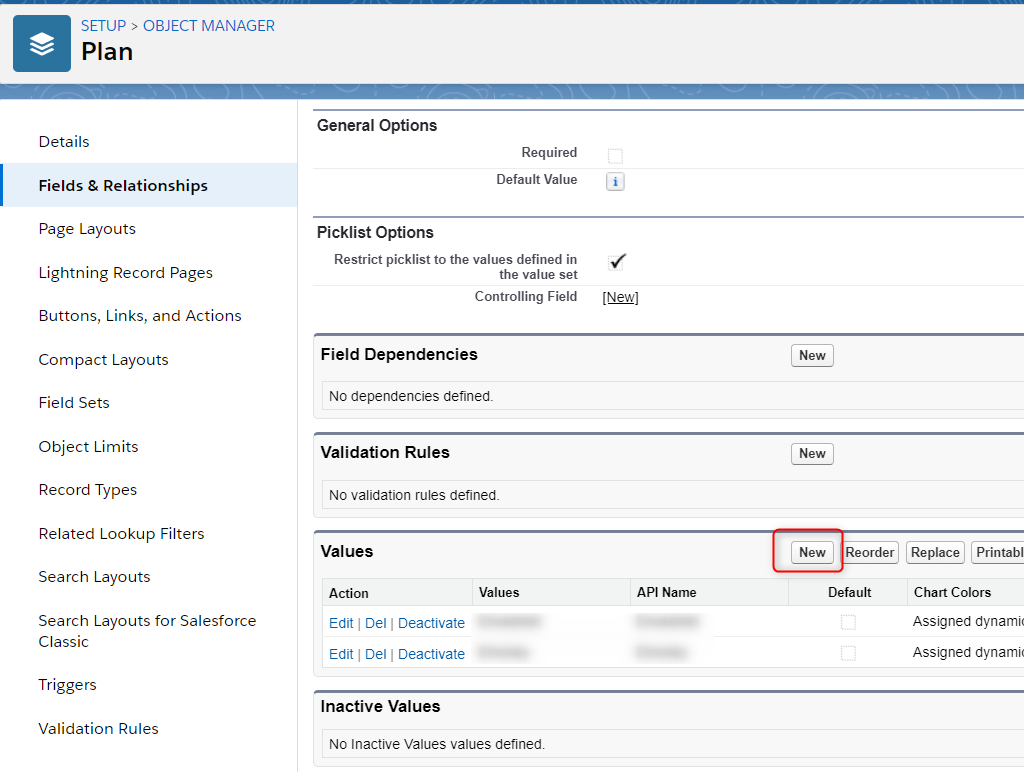Viewport: 1024px width, 772px height.
Task: Click Edit link in first values row
Action: 341,623
